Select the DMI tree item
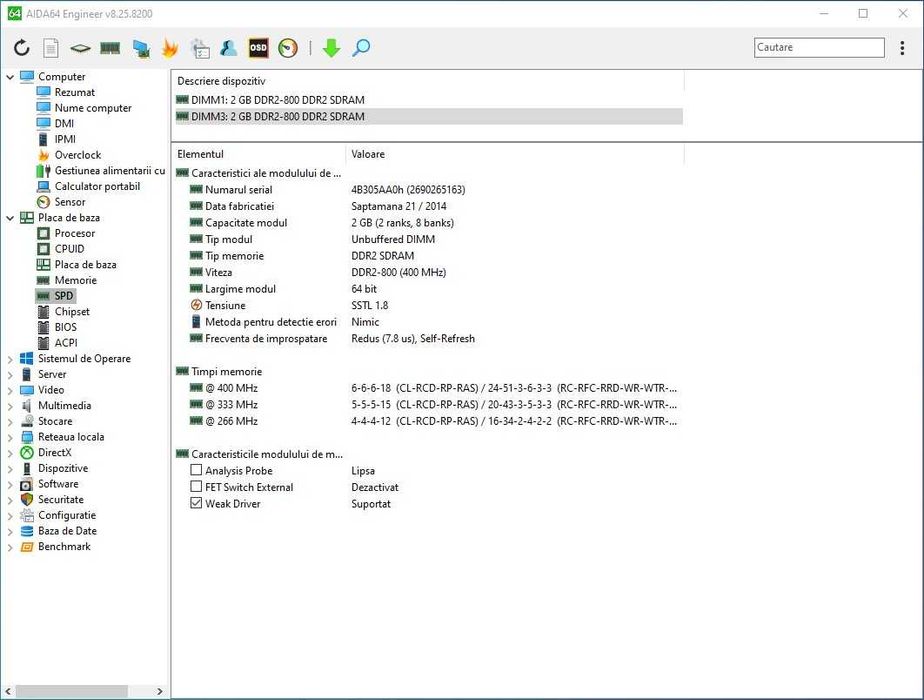 [x=64, y=123]
